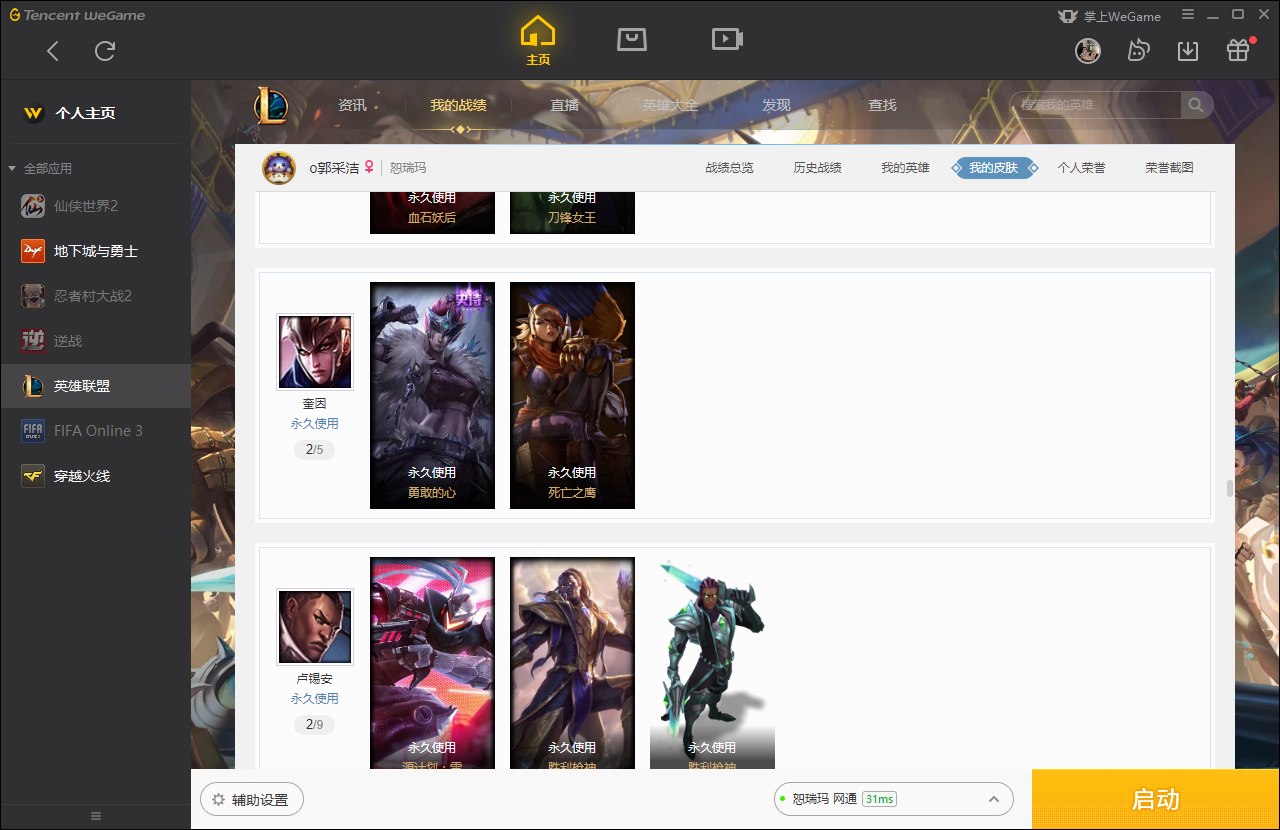Viewport: 1280px width, 830px height.
Task: Click the 启动 launch button
Action: [1156, 799]
